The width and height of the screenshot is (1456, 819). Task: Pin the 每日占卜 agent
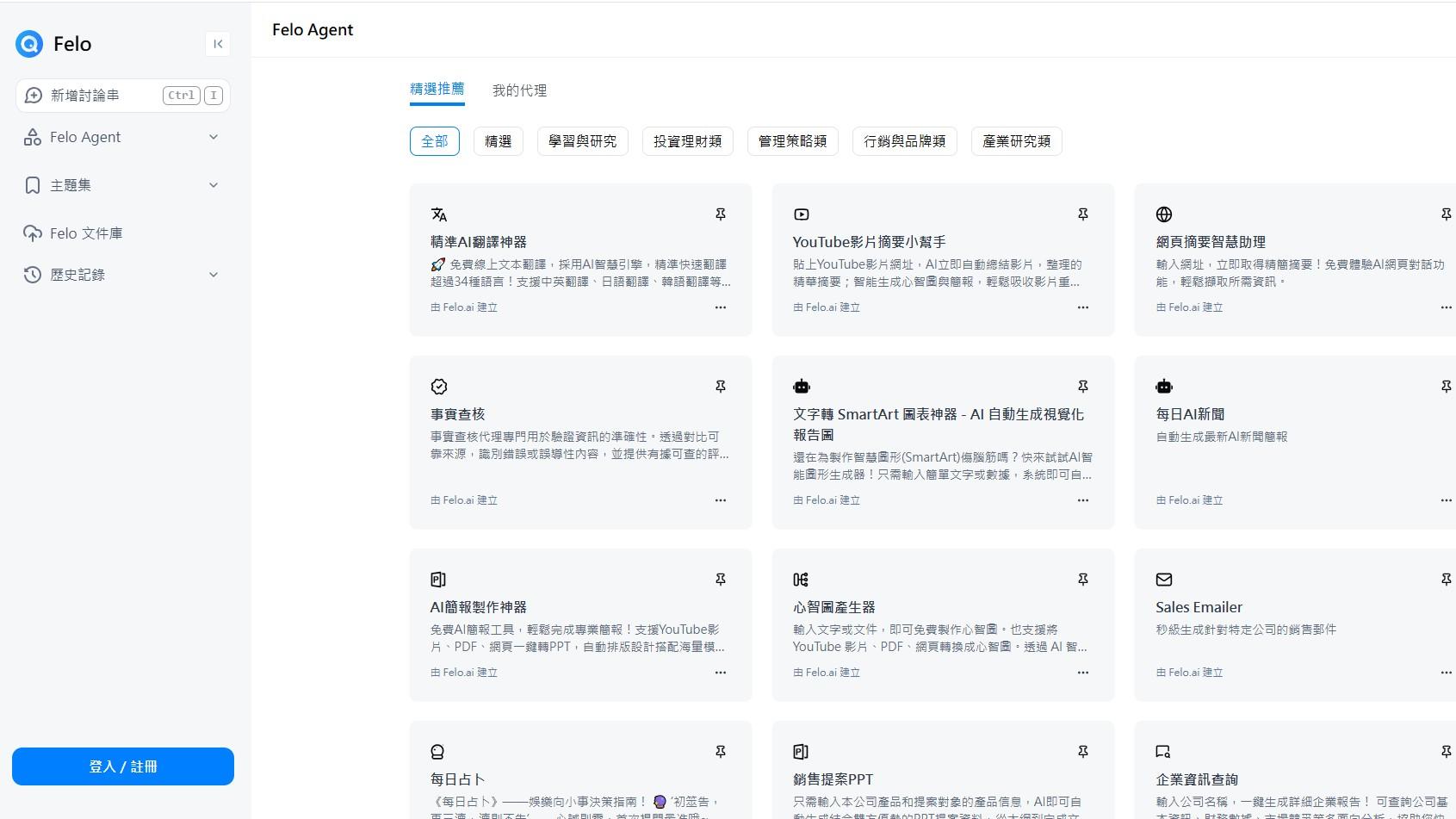721,752
